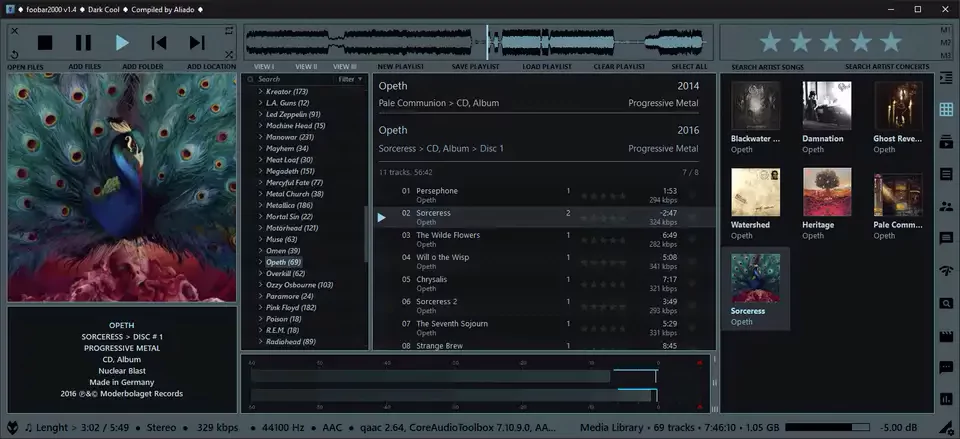Click CLEAR PLAYLIST menu item

point(619,67)
